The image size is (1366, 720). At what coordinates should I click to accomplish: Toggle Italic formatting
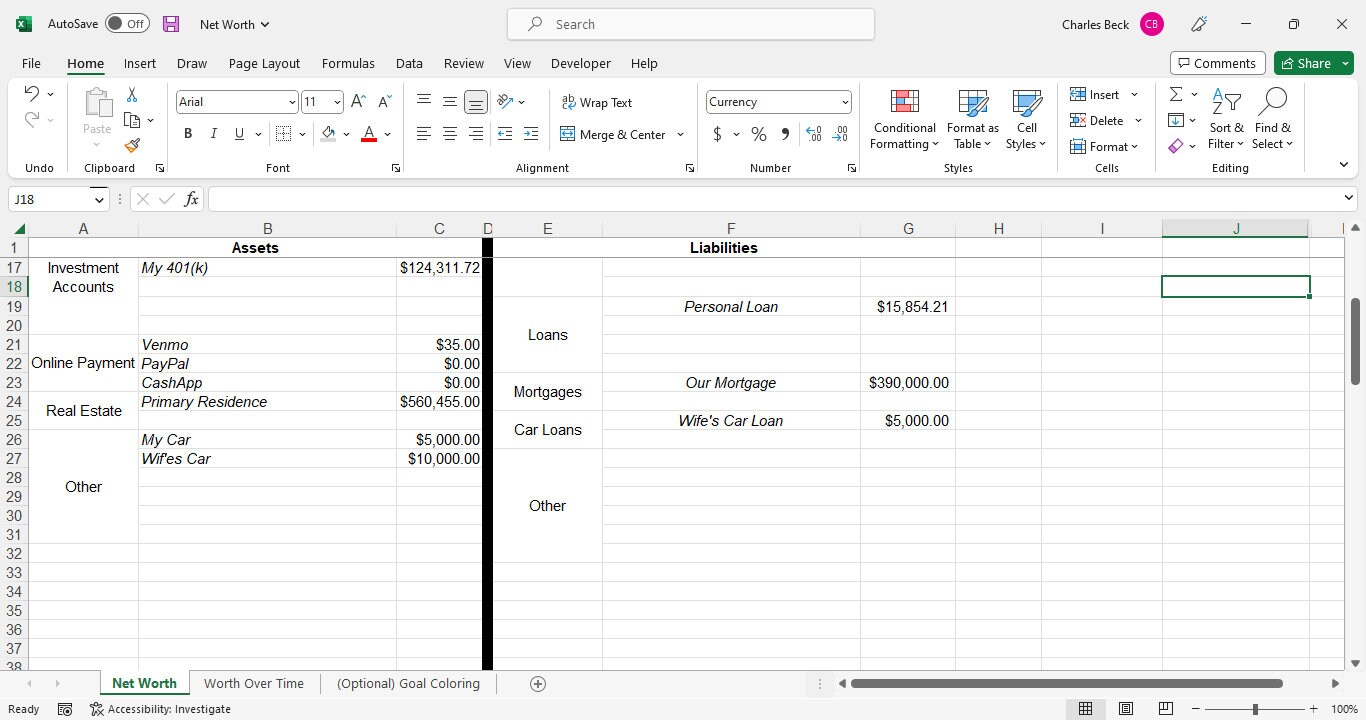coord(213,134)
